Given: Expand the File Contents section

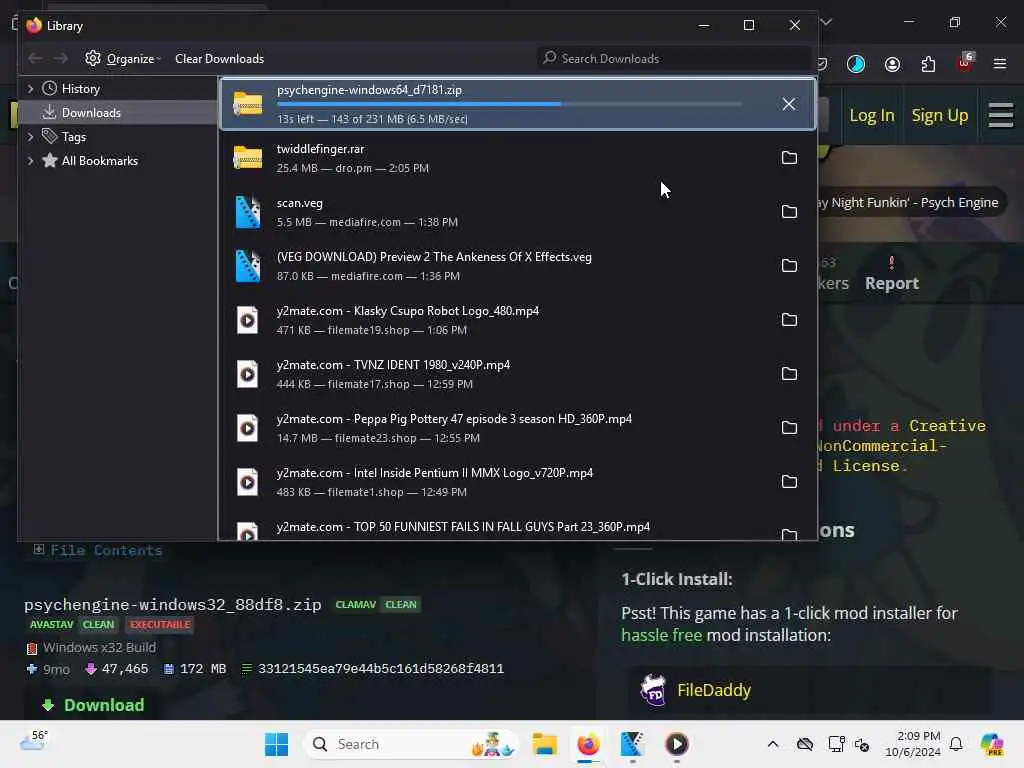Looking at the screenshot, I should (x=97, y=551).
